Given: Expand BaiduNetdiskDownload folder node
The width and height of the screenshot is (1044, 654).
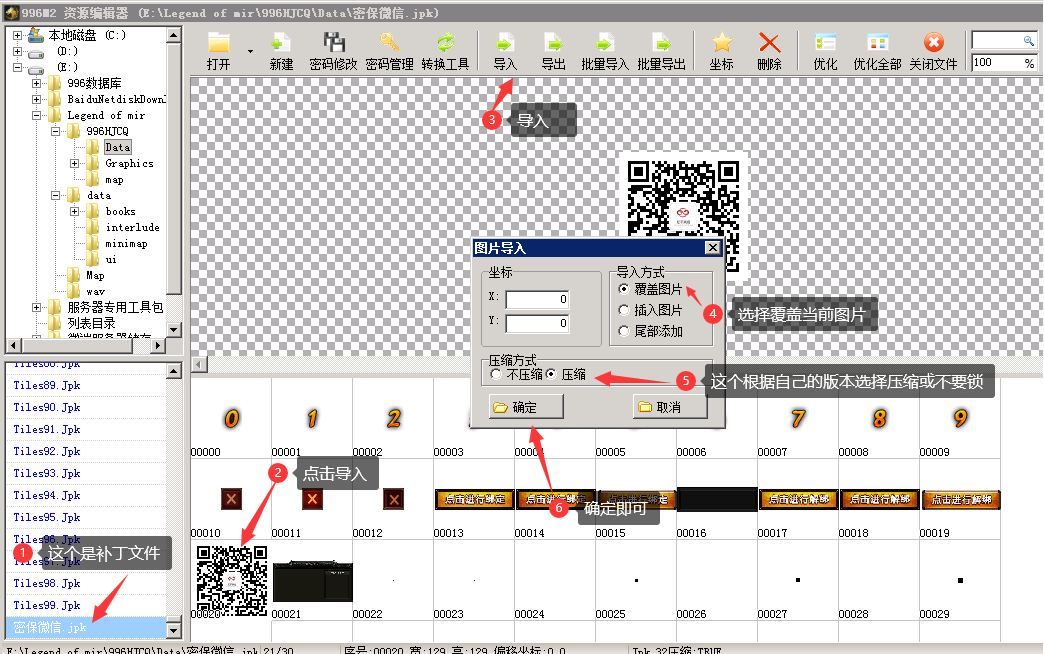Looking at the screenshot, I should coord(37,99).
